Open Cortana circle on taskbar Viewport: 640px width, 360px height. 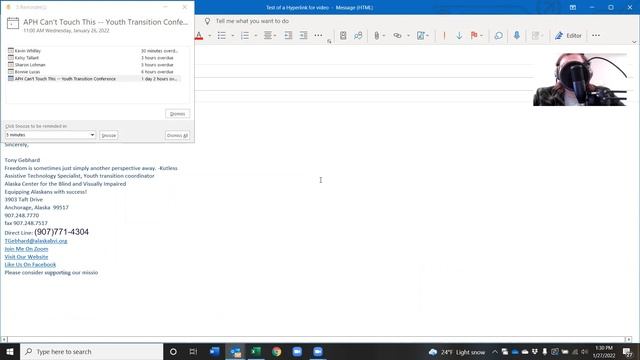point(173,351)
